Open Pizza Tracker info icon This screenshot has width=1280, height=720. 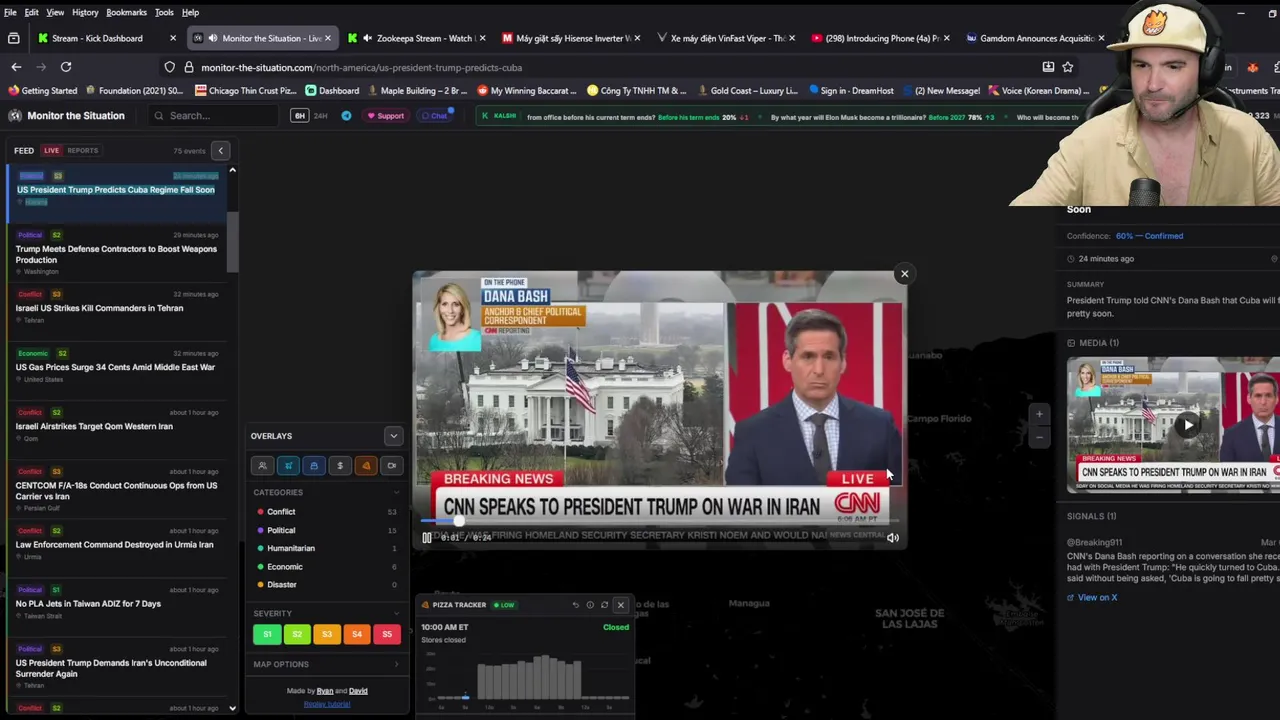pos(590,605)
